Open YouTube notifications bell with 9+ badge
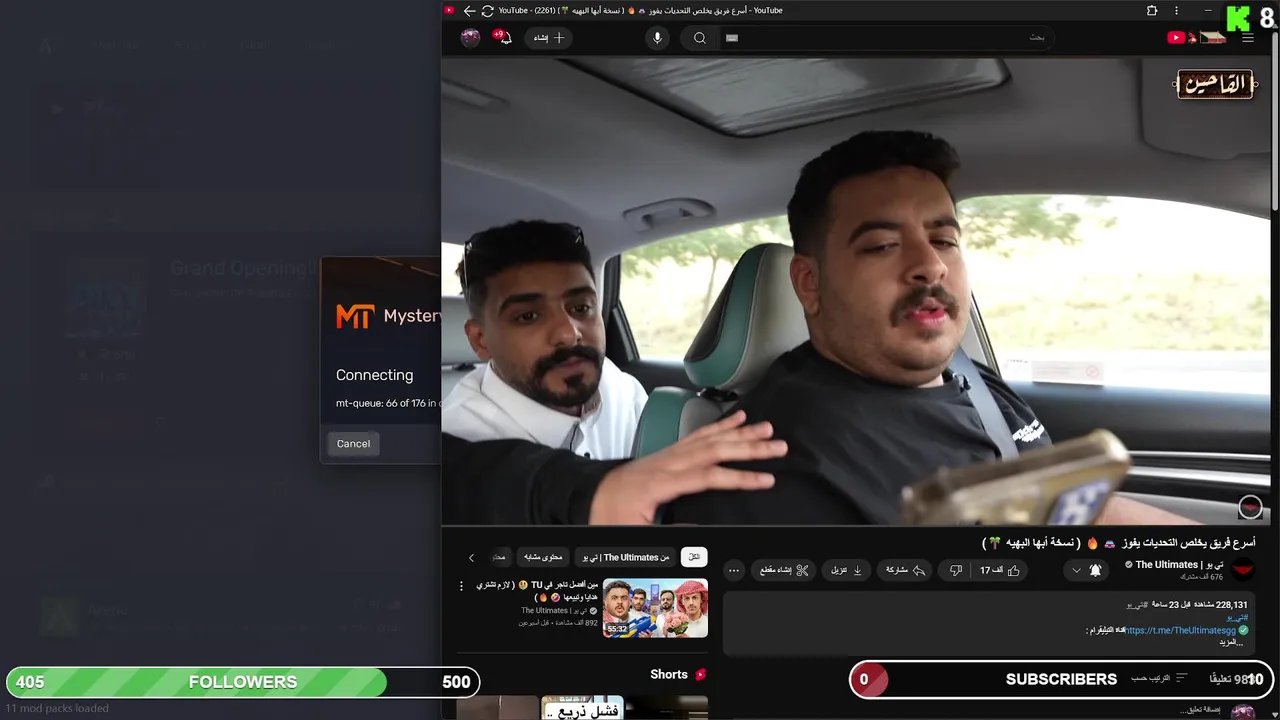 coord(503,37)
